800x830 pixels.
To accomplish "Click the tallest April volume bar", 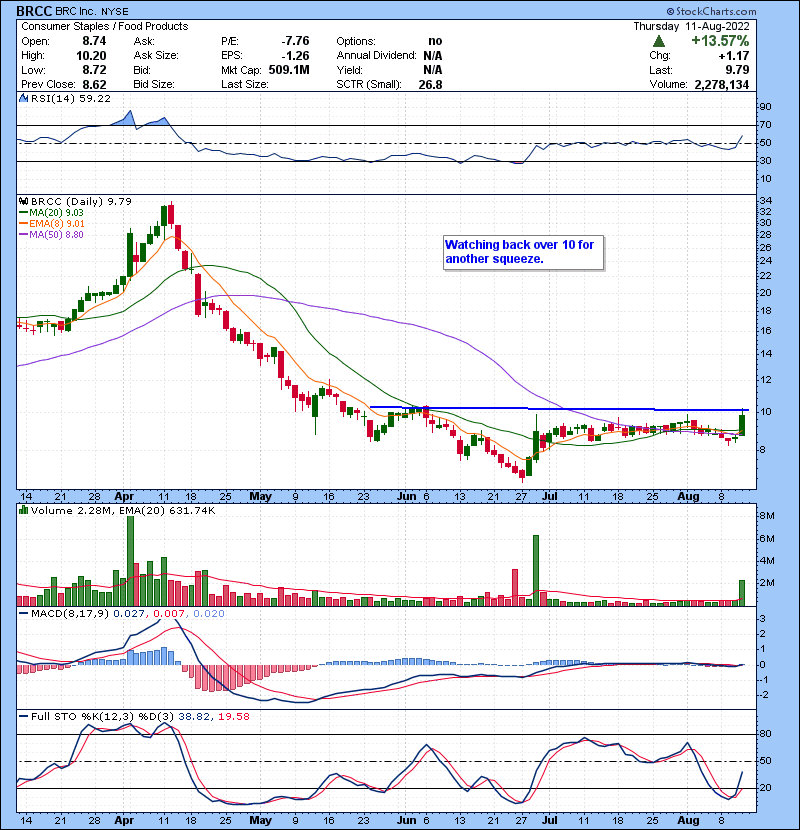I will [x=130, y=560].
